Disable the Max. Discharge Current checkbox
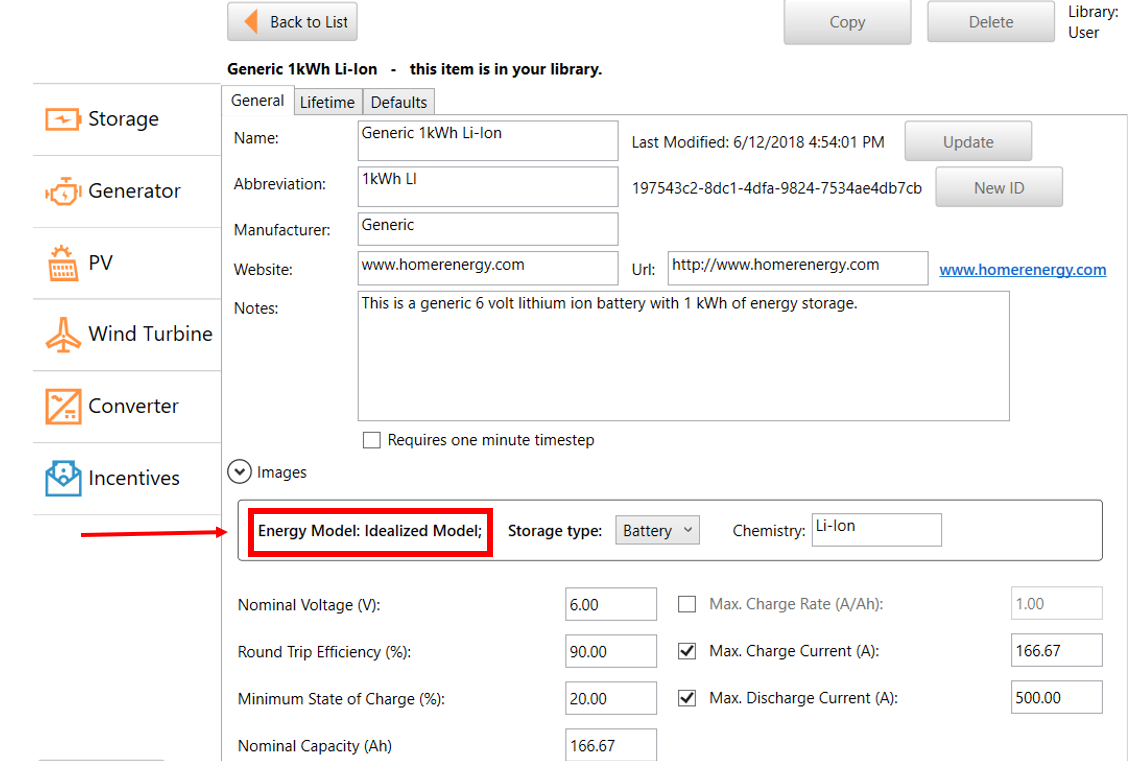Screen dimensions: 1129x761 (x=687, y=698)
